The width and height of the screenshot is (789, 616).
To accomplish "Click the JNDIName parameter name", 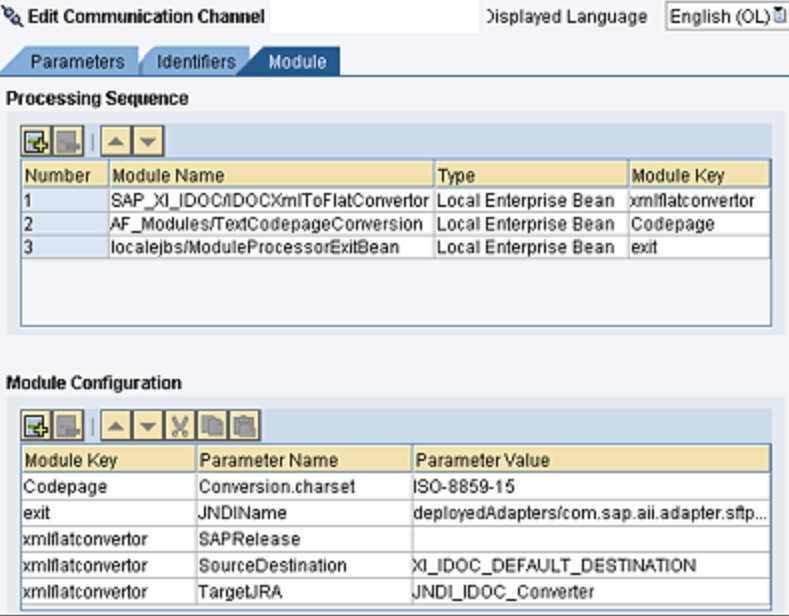I will [304, 513].
